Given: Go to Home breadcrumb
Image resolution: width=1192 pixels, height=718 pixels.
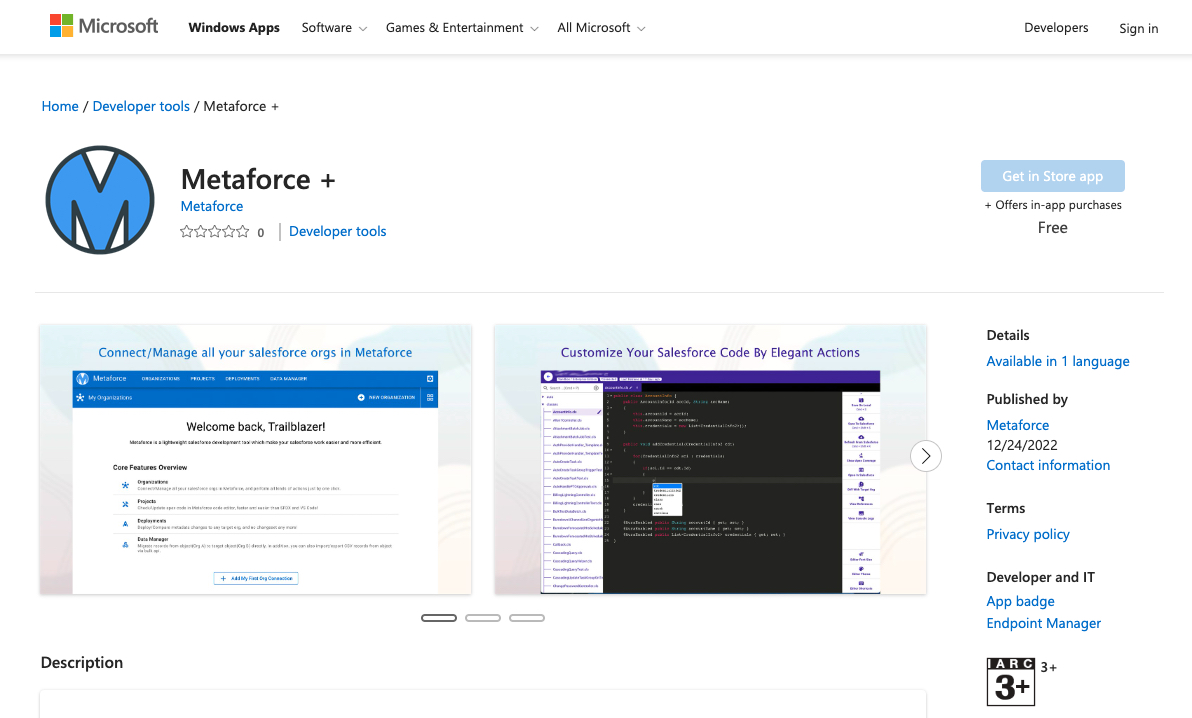Looking at the screenshot, I should [x=60, y=106].
